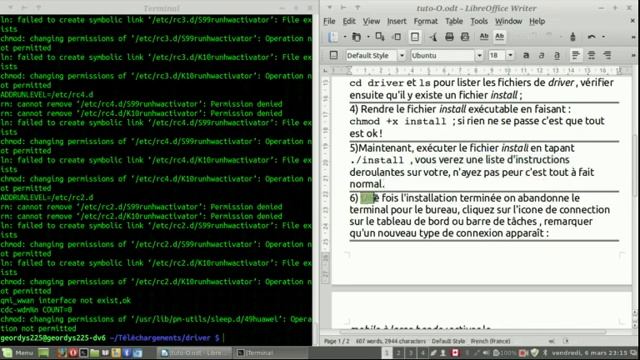Viewport: 640px width, 360px height.
Task: Open the Insert menu in Writer
Action: pos(397,21)
